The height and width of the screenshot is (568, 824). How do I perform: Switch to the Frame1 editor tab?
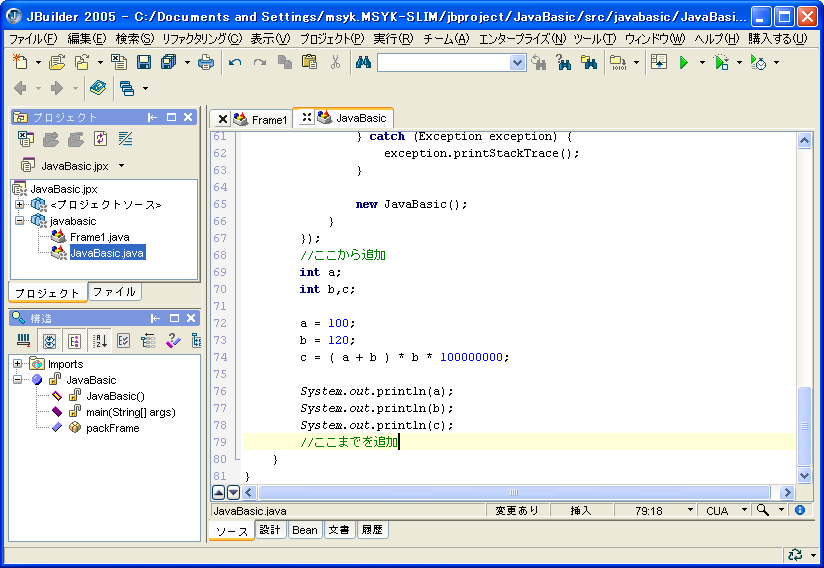point(268,119)
